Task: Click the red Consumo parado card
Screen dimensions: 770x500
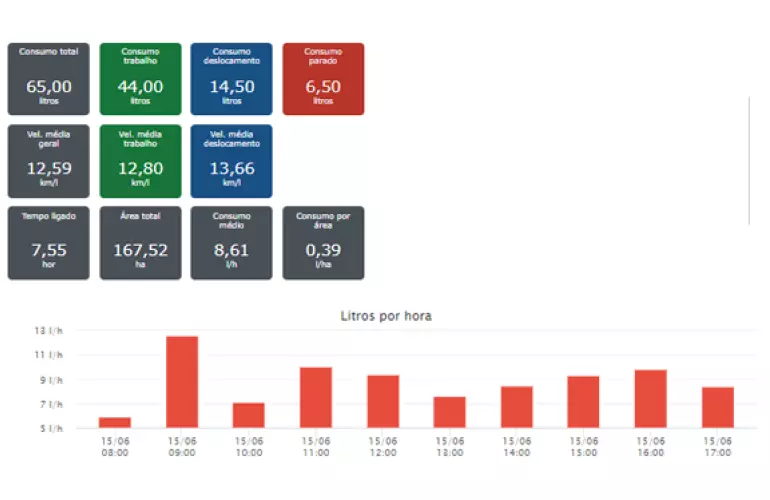Action: point(323,79)
